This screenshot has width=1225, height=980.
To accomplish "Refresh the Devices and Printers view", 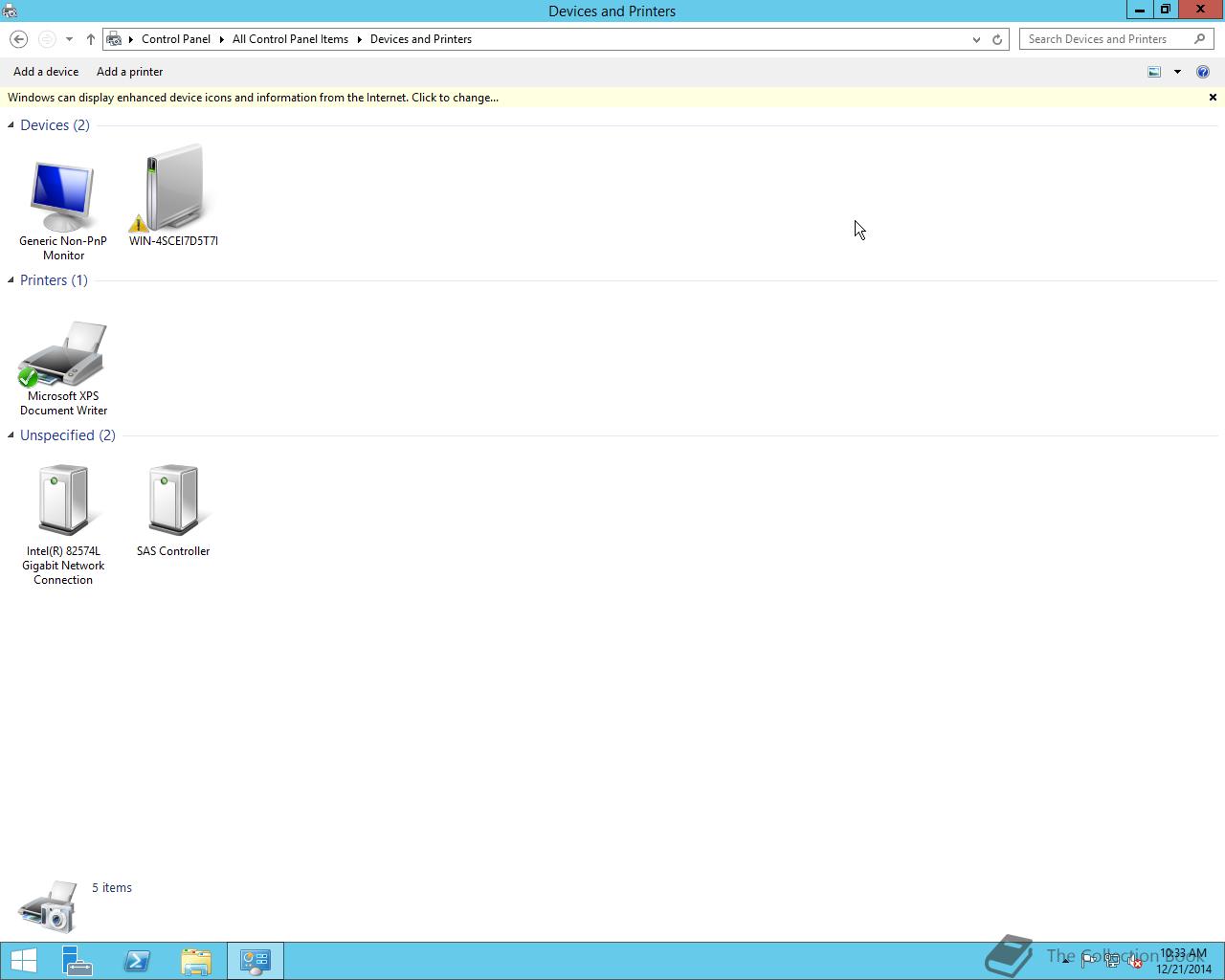I will [997, 39].
